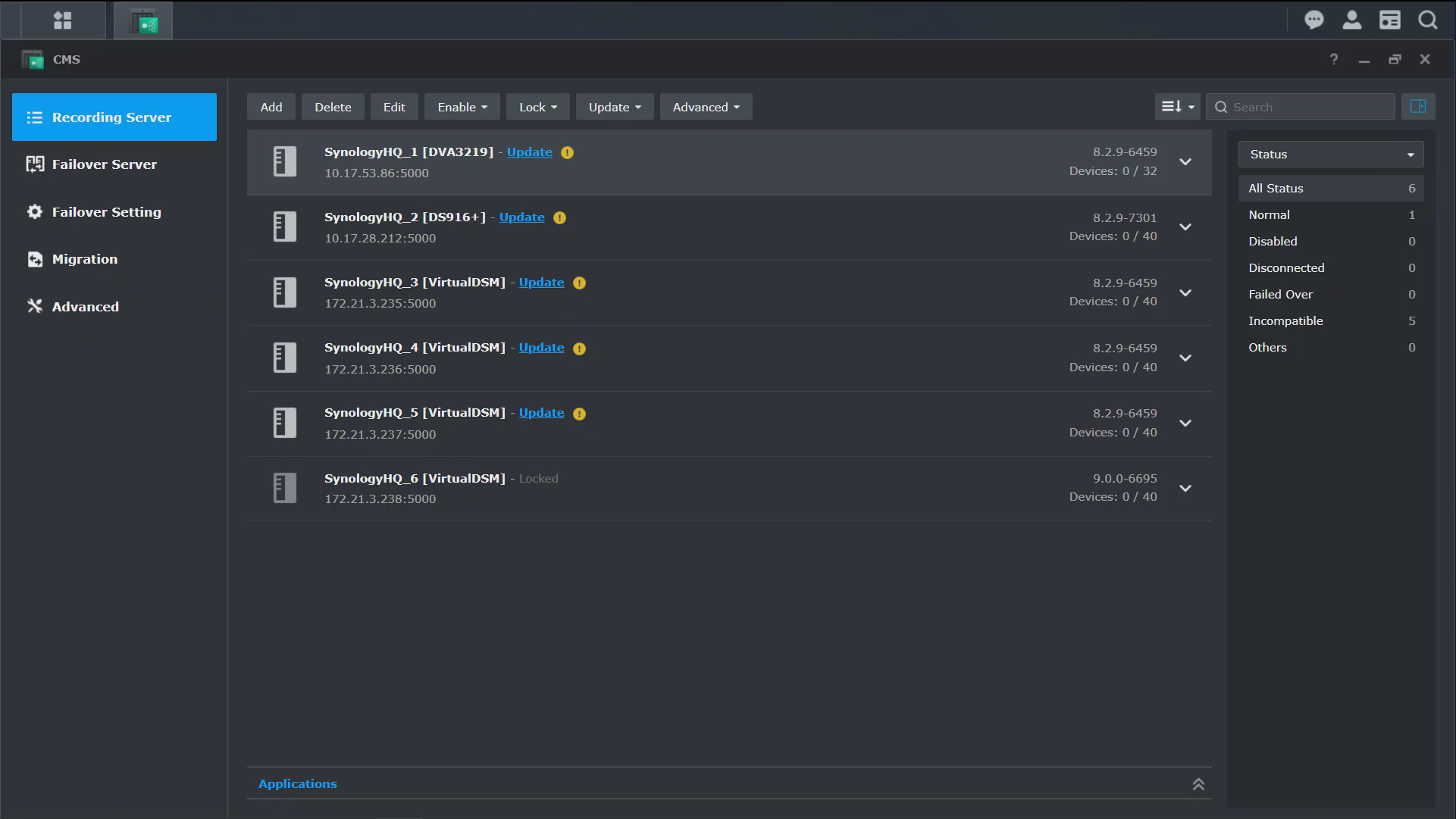Viewport: 1456px width, 819px height.
Task: Open the widgets panel icon
Action: [1389, 20]
